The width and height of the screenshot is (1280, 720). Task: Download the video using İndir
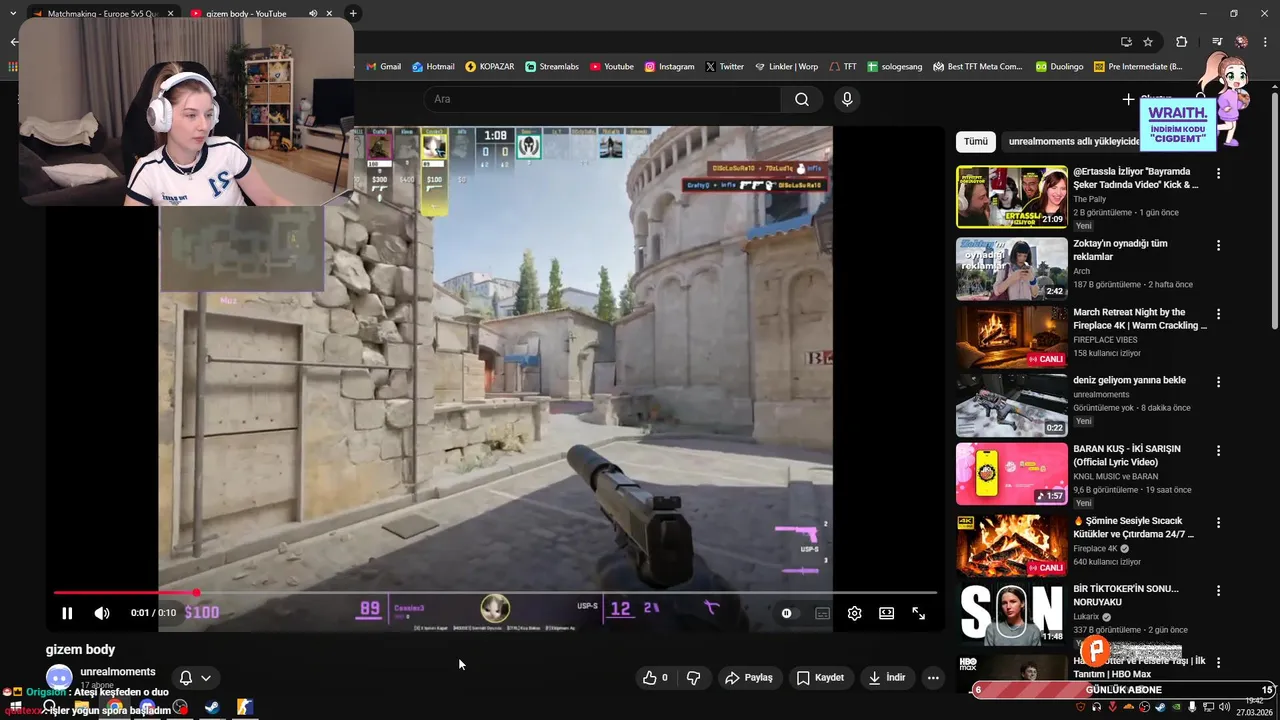point(886,677)
